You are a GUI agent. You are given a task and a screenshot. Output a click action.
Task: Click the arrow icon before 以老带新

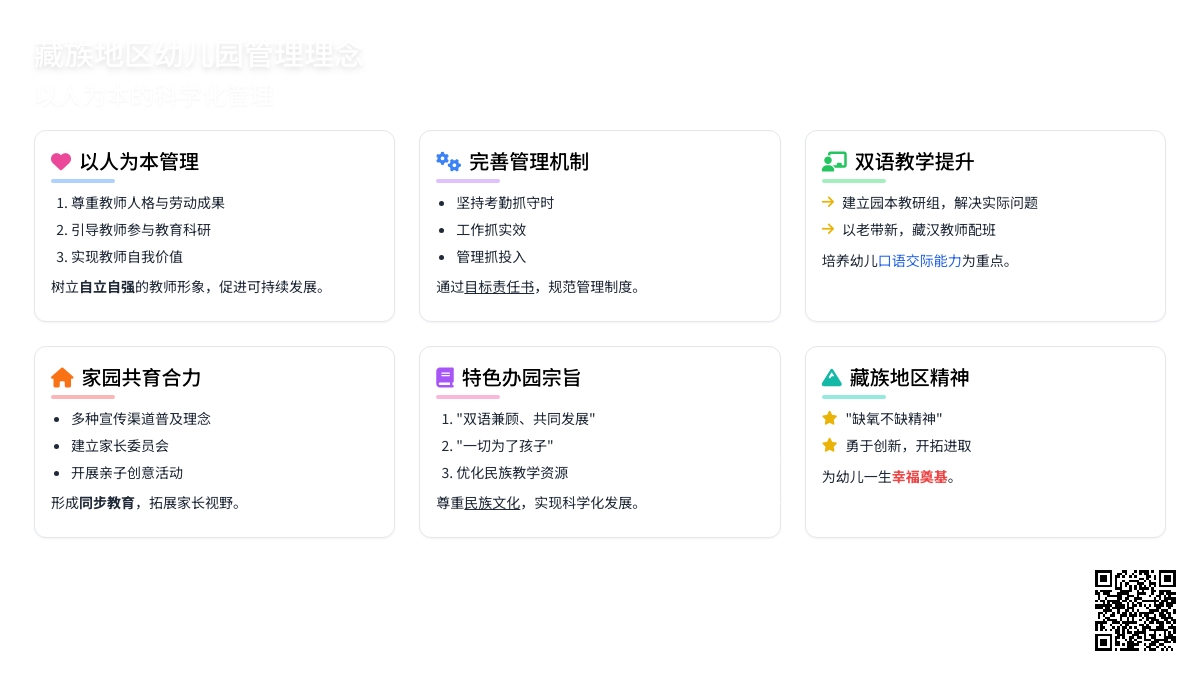[x=828, y=229]
